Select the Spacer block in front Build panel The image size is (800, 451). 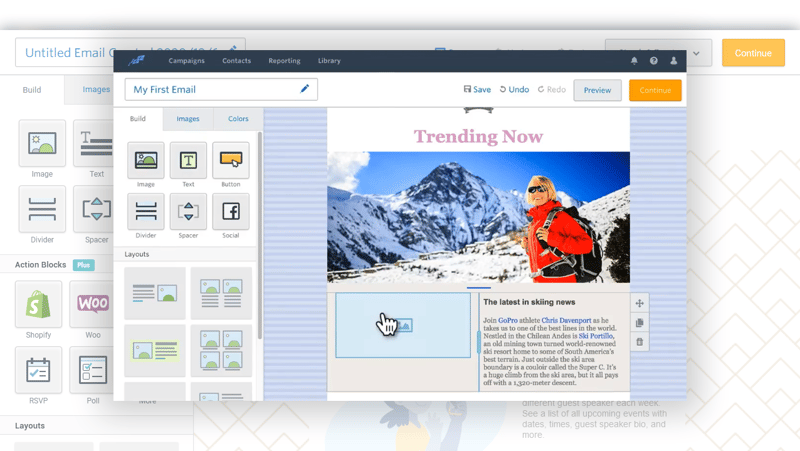(188, 211)
